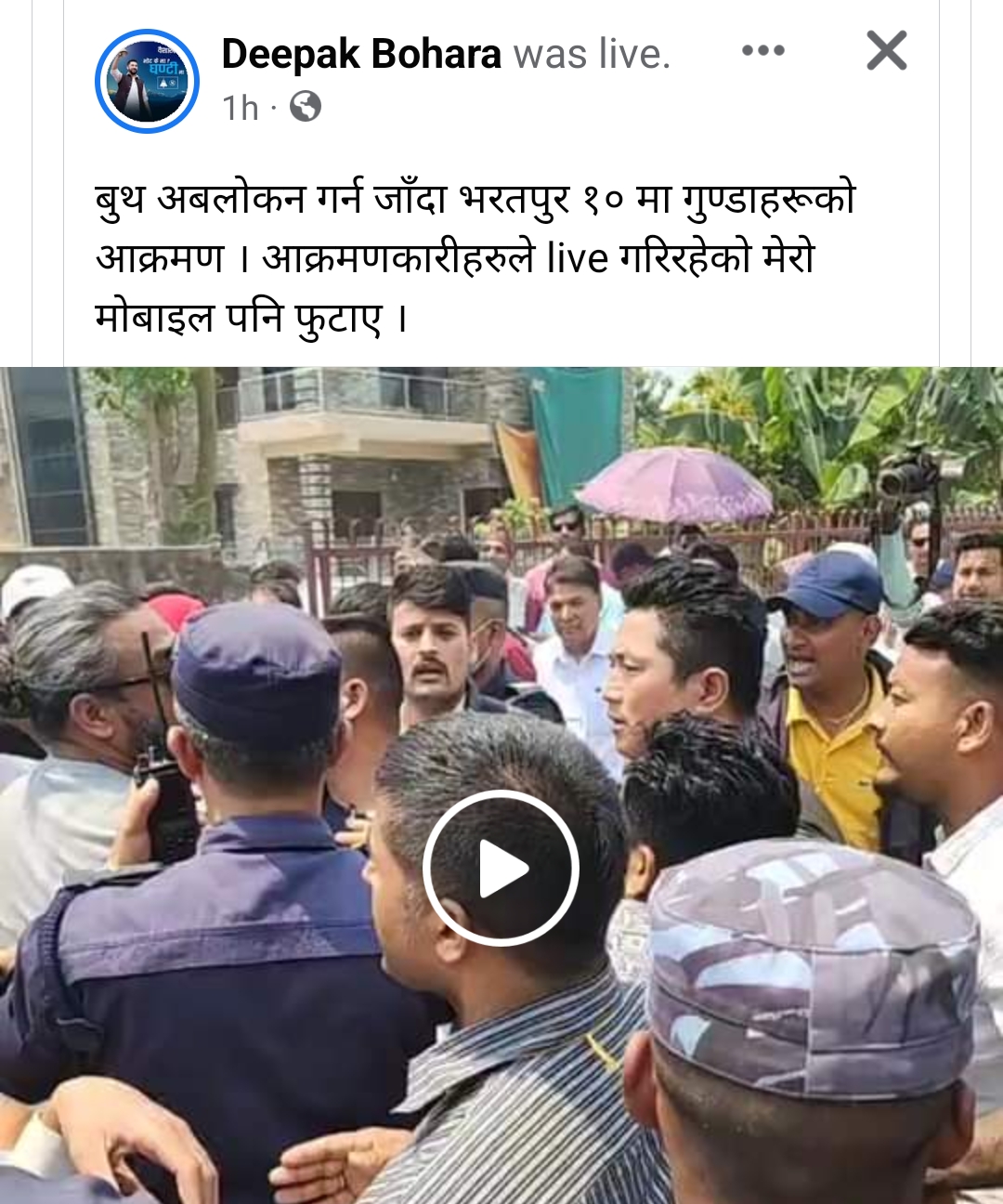Click the word "live" in the caption
The image size is (1003, 1204).
coord(577,257)
